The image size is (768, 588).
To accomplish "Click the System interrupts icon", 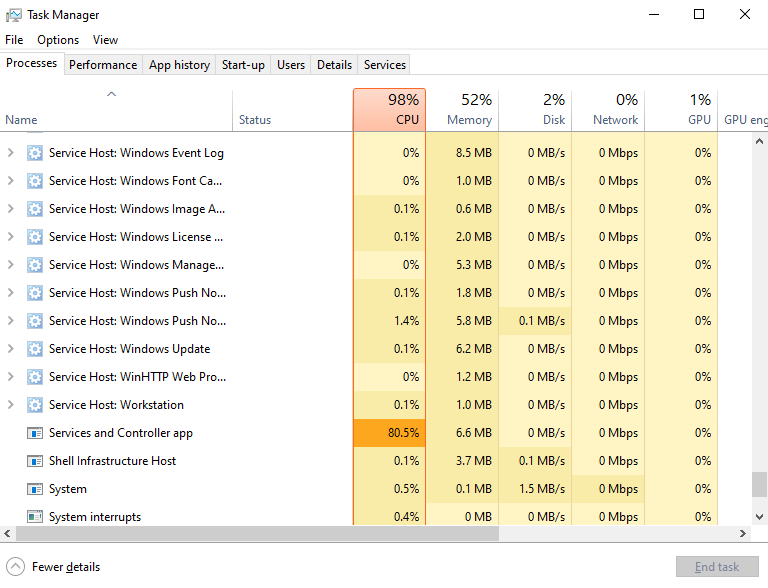I will (34, 516).
